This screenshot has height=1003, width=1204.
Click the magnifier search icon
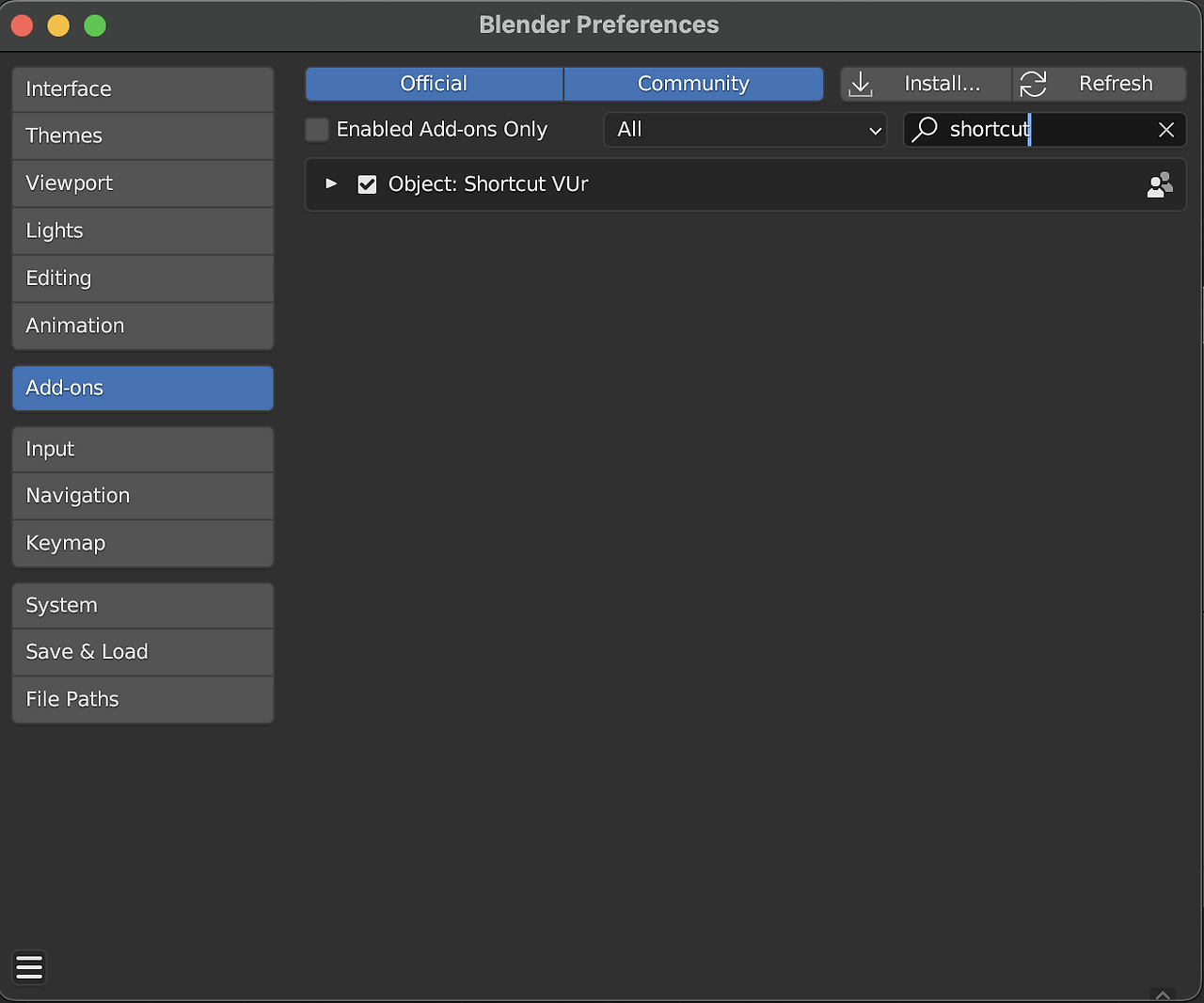[x=926, y=129]
